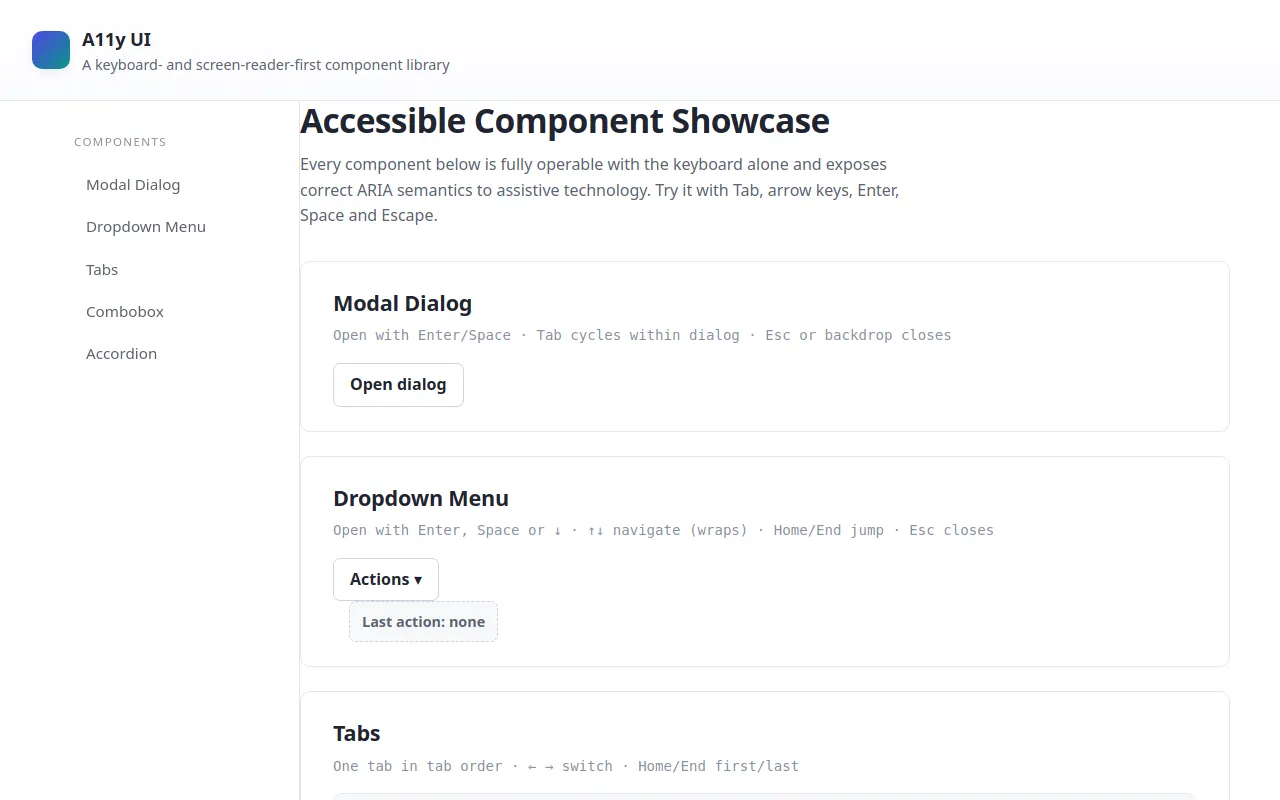Viewport: 1280px width, 800px height.
Task: Click the COMPONENTS sidebar label
Action: pyautogui.click(x=120, y=142)
